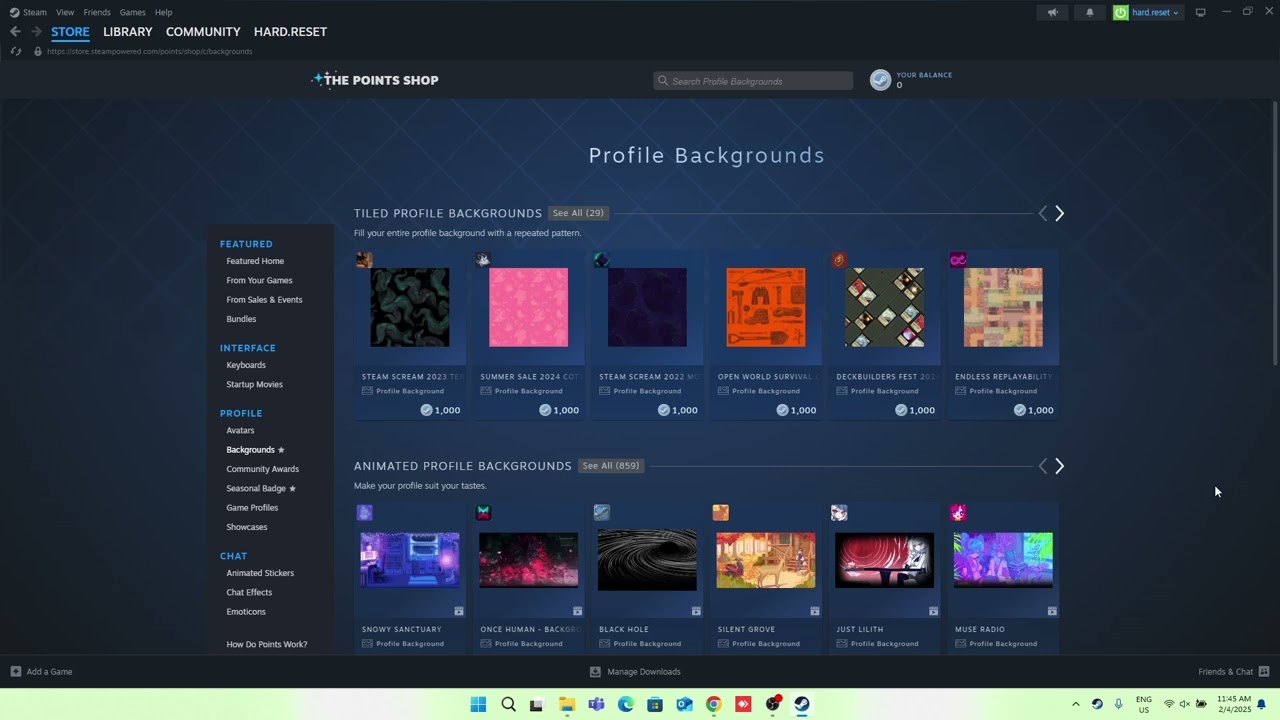Viewport: 1280px width, 720px height.
Task: Click the Manage Downloads icon
Action: click(595, 672)
